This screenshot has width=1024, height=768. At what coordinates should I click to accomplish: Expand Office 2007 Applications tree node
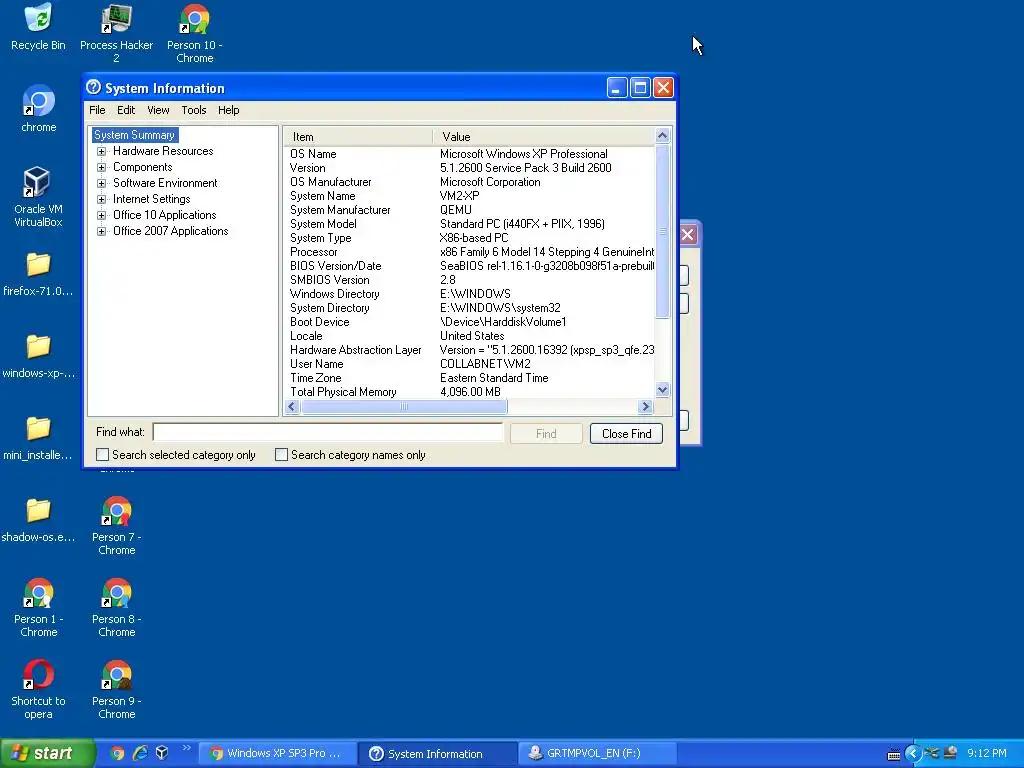pyautogui.click(x=101, y=231)
